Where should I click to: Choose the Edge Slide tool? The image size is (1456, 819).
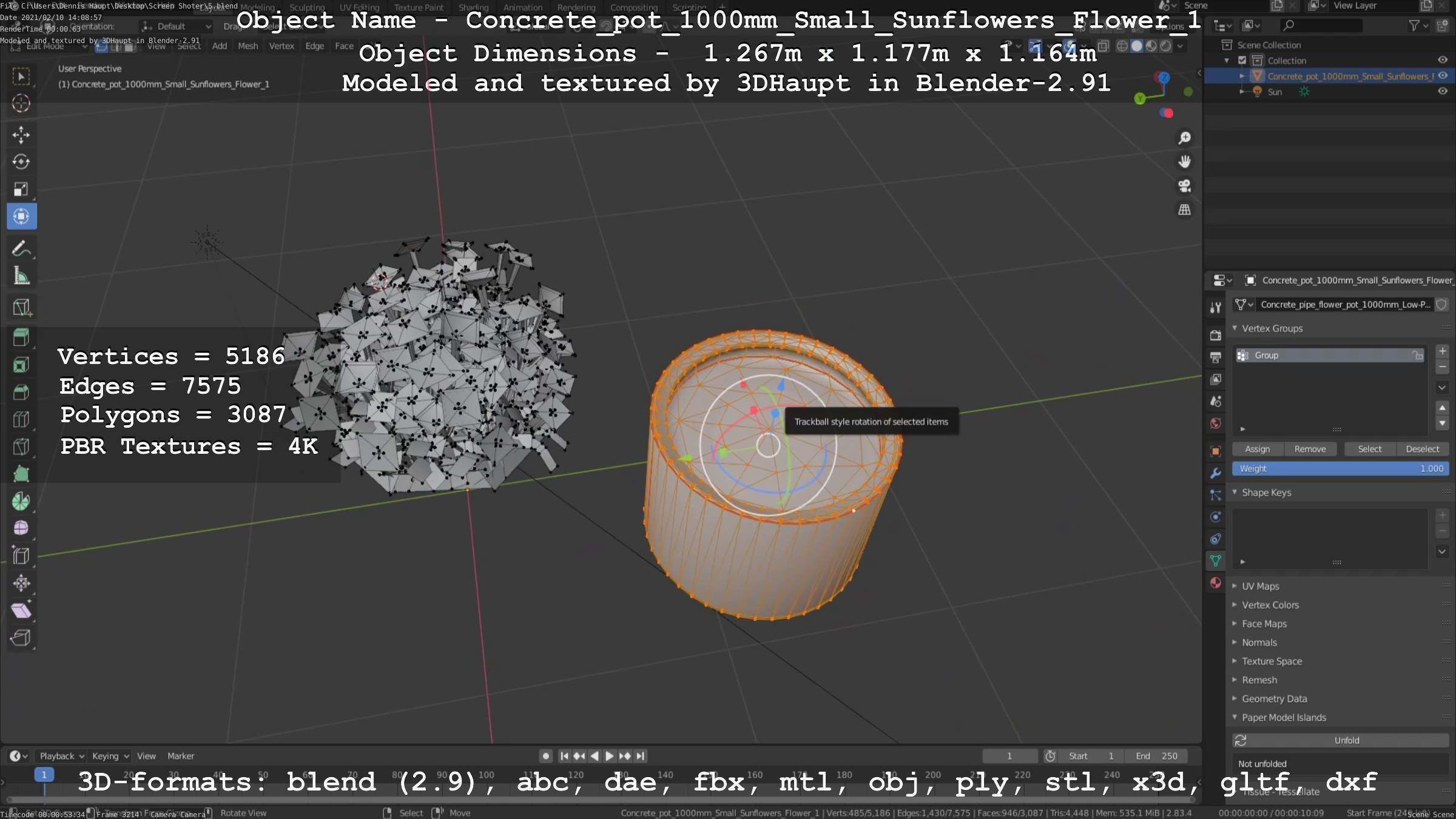coord(21,556)
